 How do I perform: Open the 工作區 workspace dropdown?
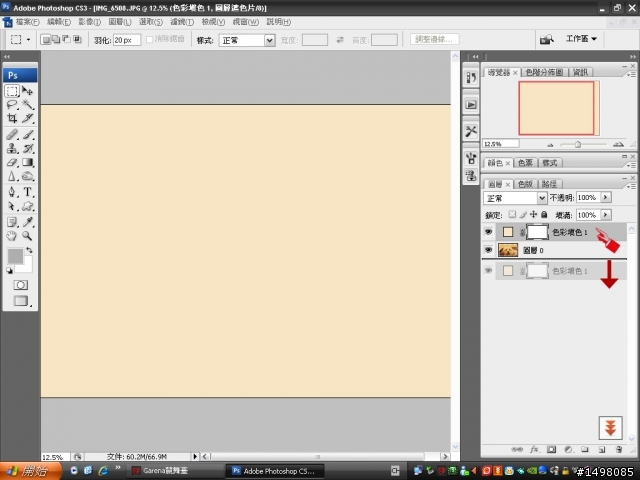pos(581,39)
